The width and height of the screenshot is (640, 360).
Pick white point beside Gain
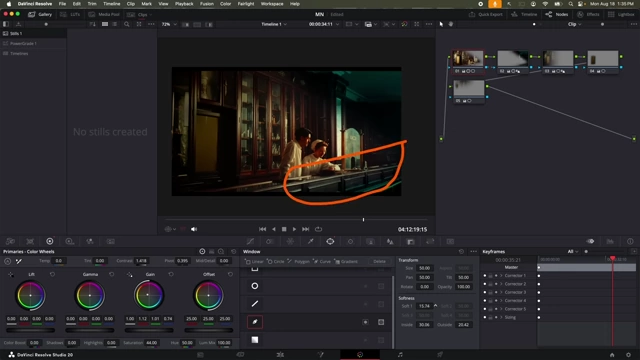pos(130,275)
